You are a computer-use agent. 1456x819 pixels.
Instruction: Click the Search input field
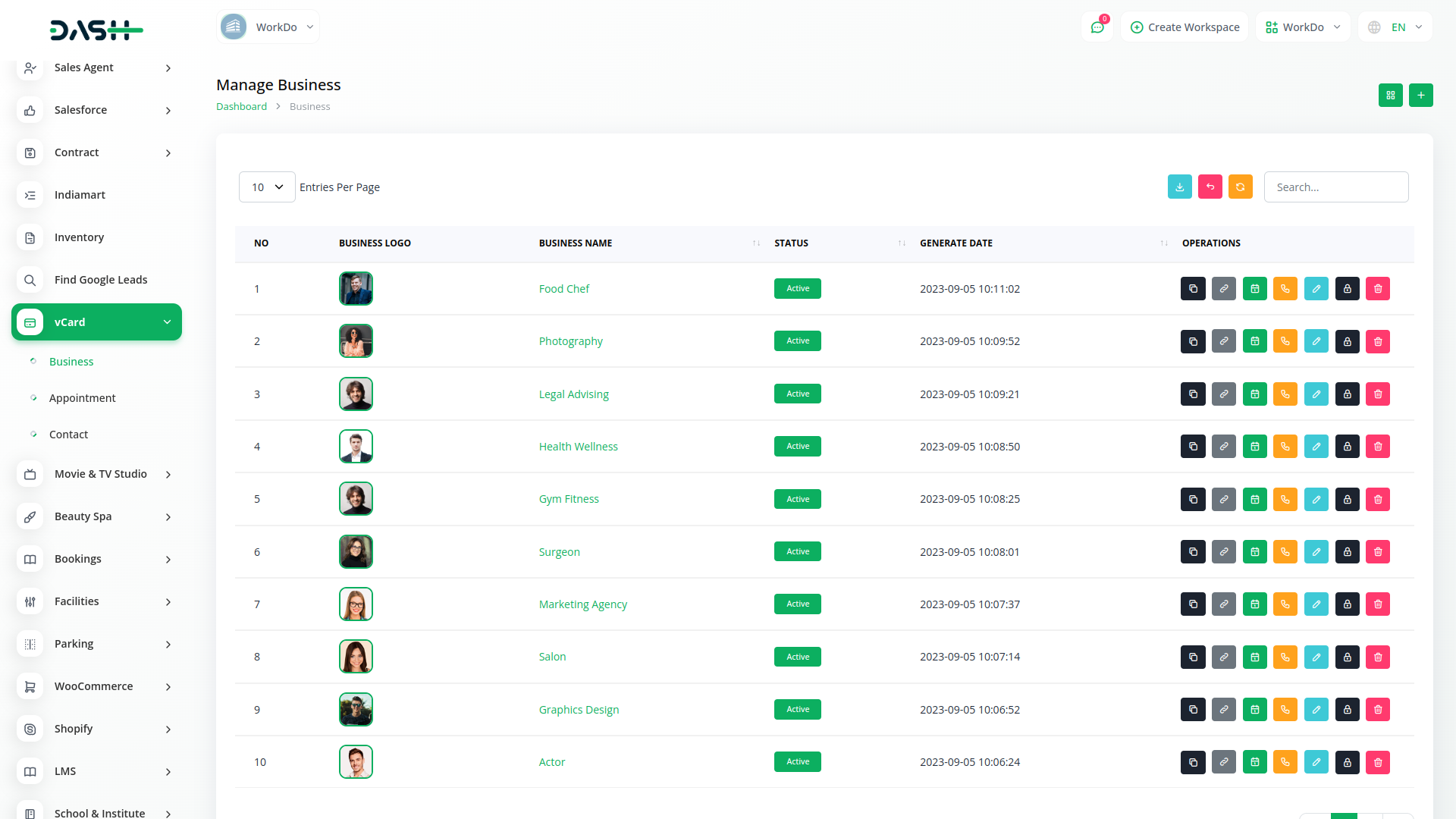pyautogui.click(x=1335, y=187)
